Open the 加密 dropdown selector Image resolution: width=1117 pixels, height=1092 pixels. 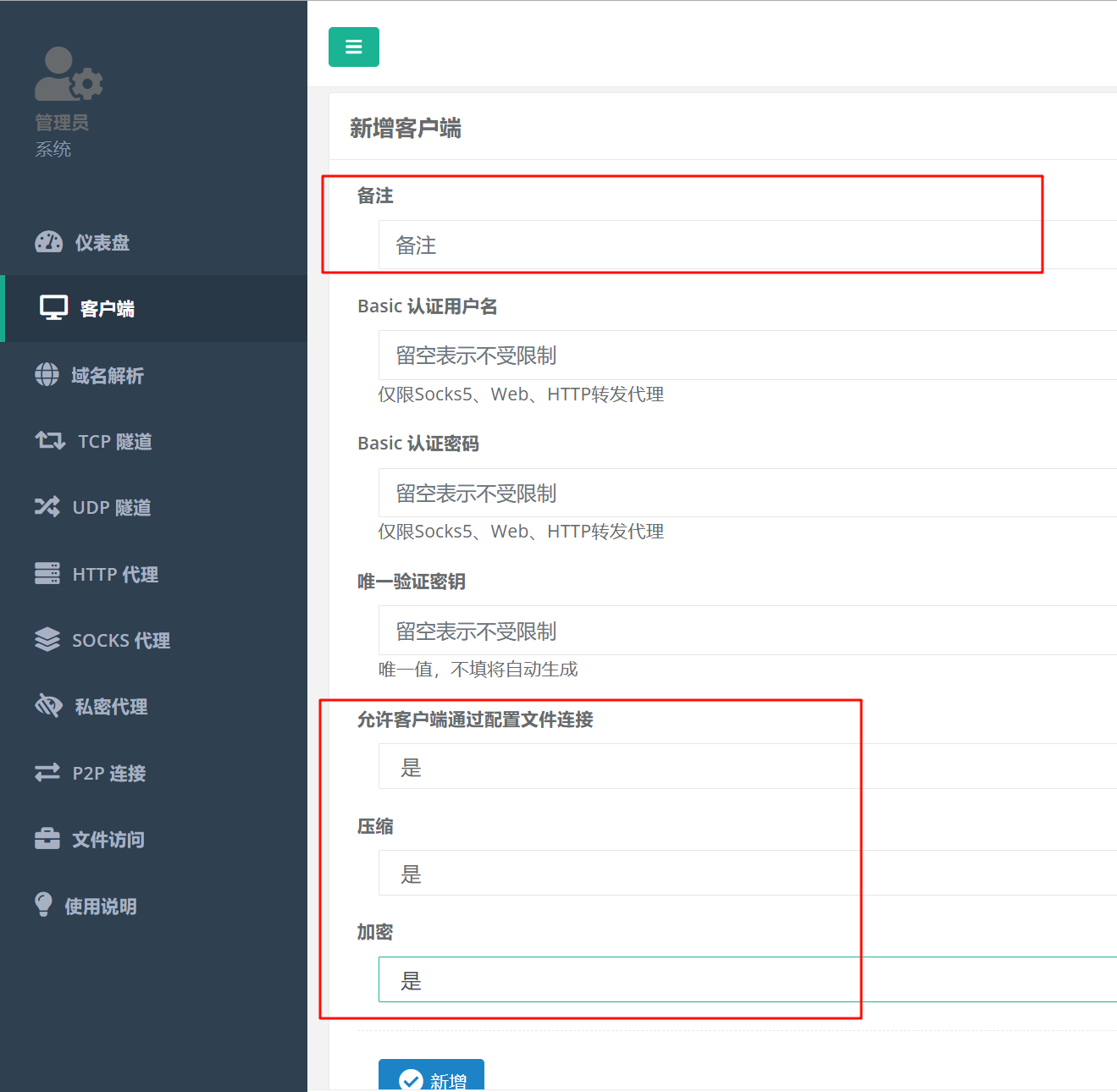[x=747, y=980]
